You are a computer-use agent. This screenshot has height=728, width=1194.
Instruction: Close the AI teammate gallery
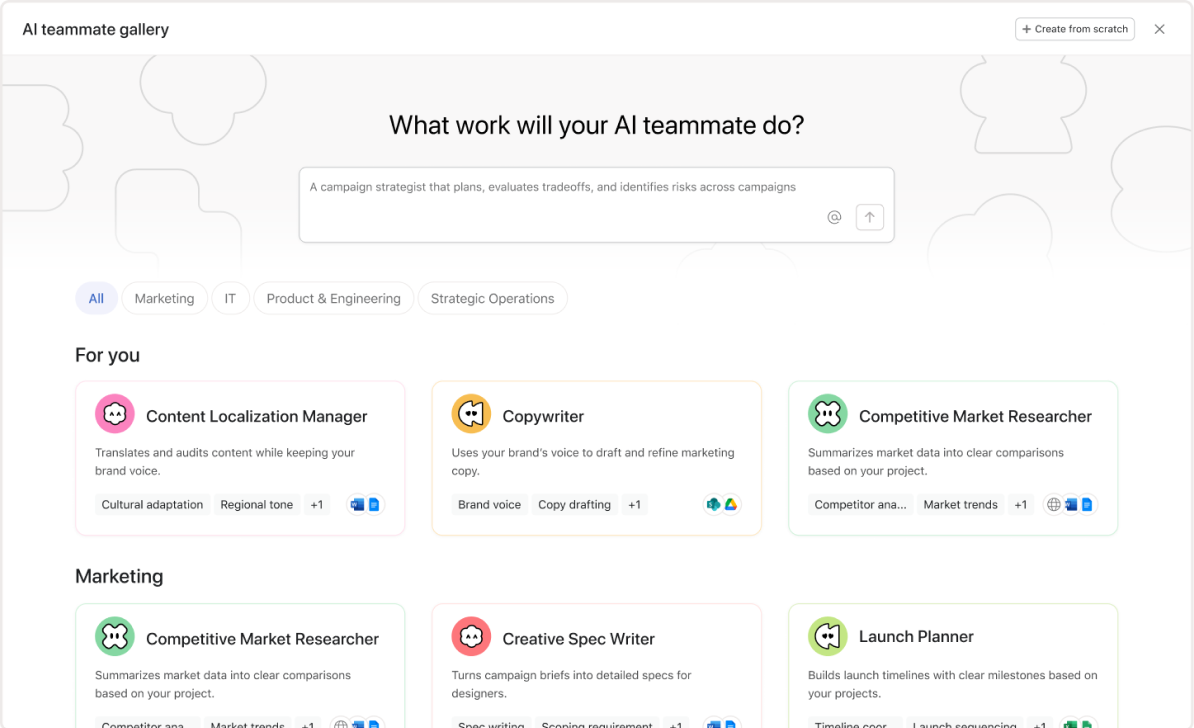pyautogui.click(x=1160, y=29)
